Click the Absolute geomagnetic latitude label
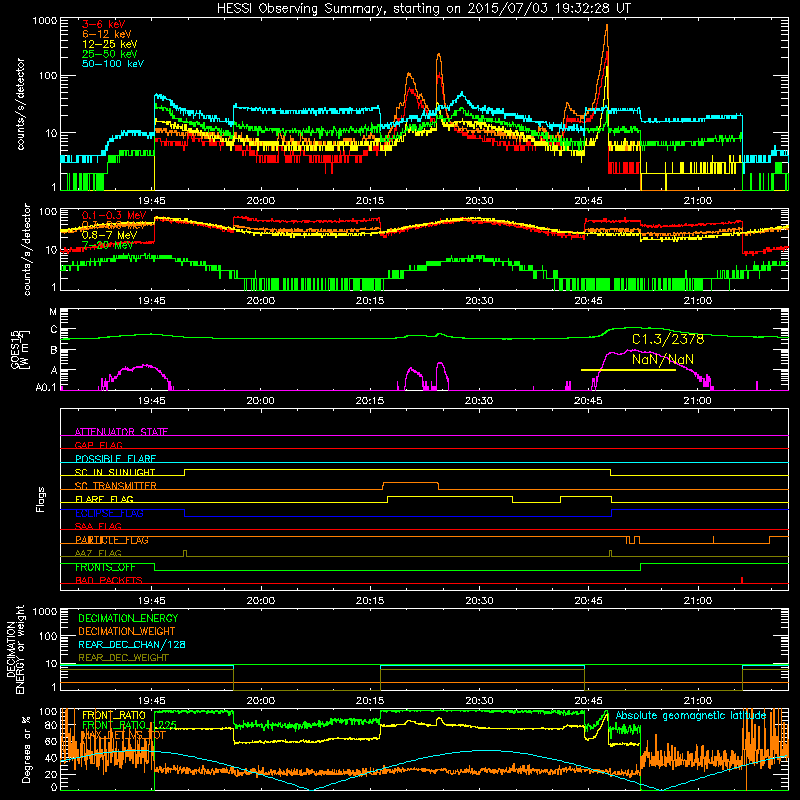This screenshot has height=800, width=800. 691,715
